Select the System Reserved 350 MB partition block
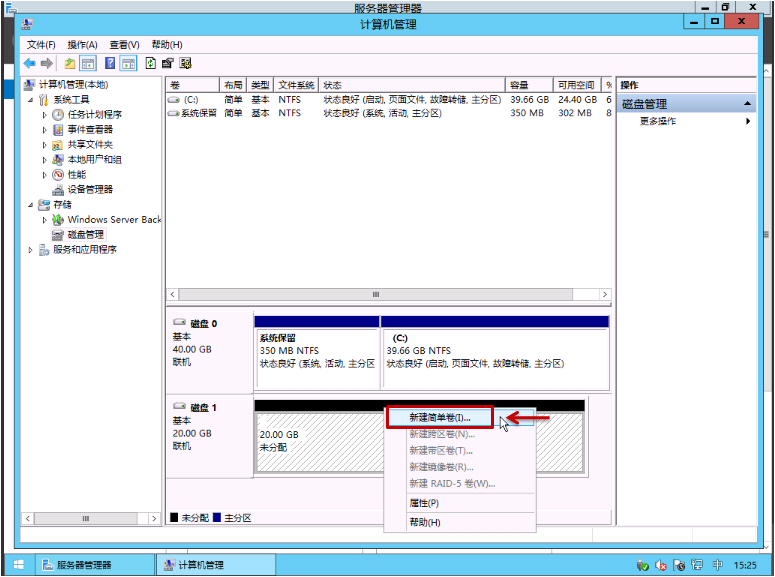 (317, 353)
